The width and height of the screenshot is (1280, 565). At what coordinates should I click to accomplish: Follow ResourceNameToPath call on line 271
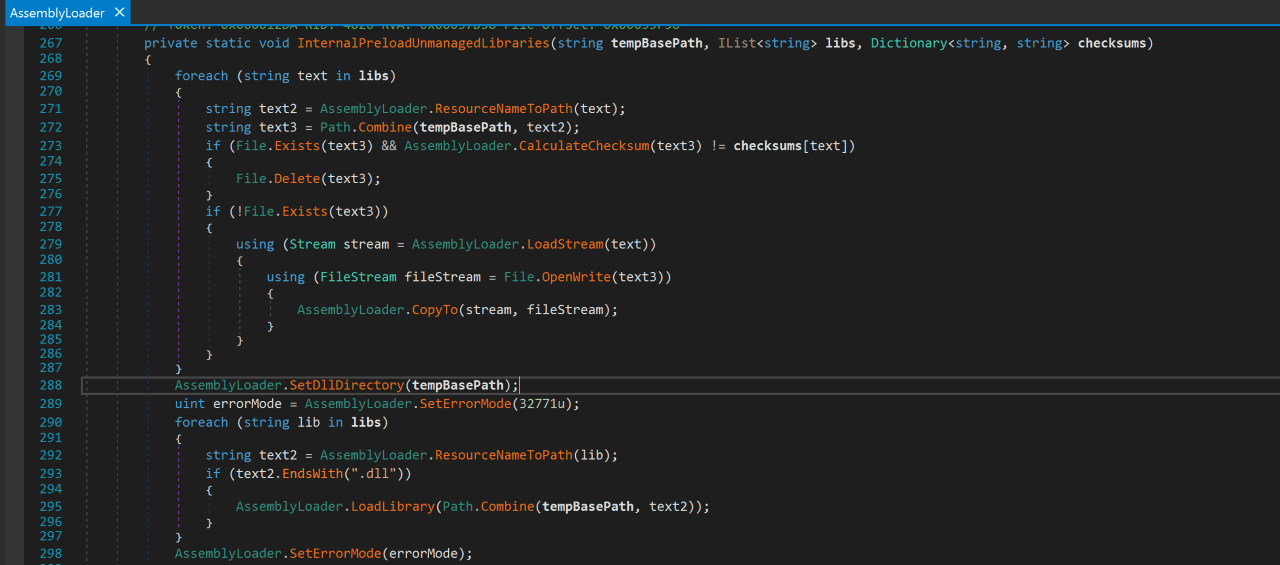click(515, 109)
